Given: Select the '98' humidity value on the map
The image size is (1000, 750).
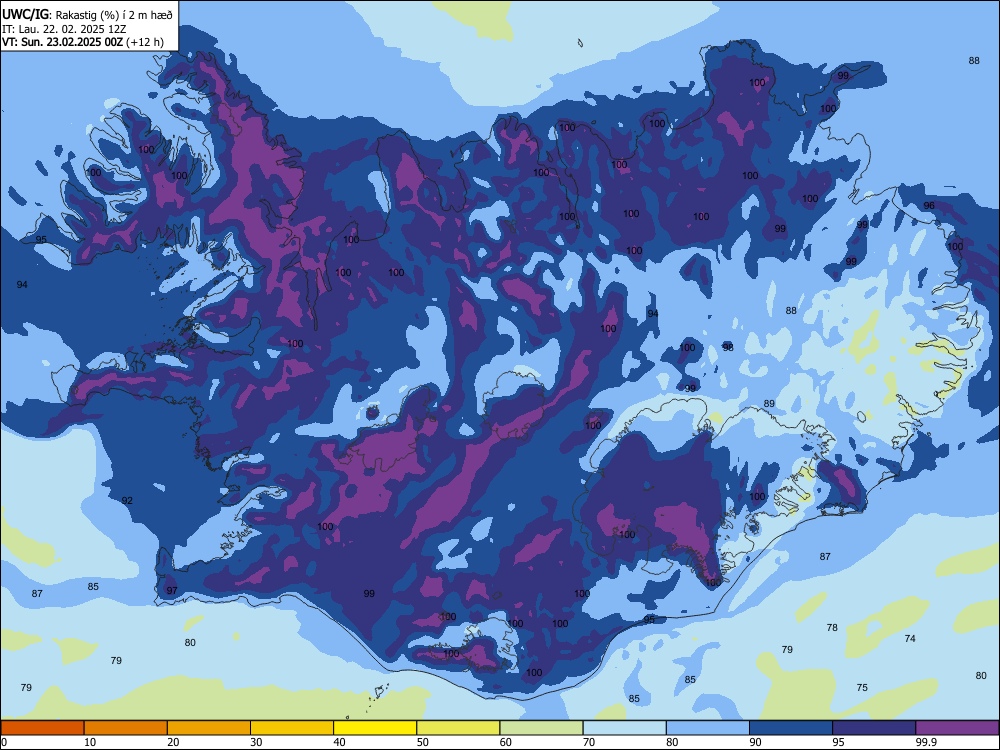Looking at the screenshot, I should click(728, 347).
